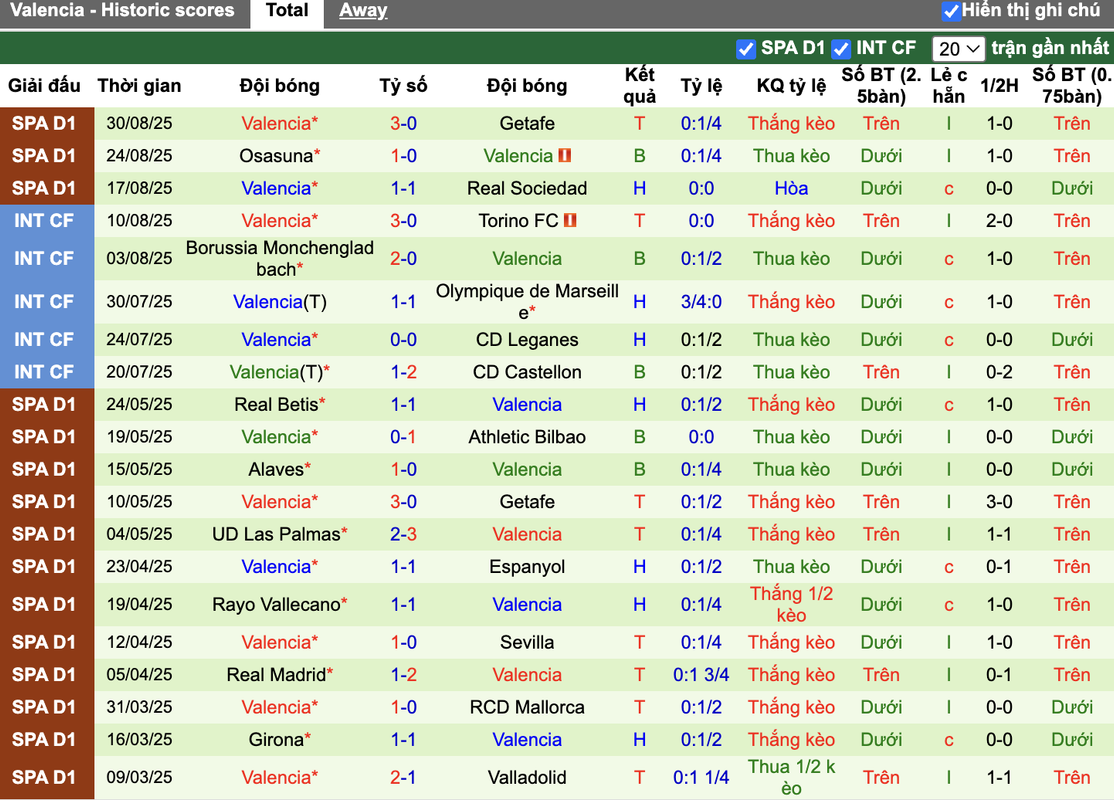Click the 3-0 score of Valencia vs Torino FC
This screenshot has width=1114, height=800.
pos(403,221)
